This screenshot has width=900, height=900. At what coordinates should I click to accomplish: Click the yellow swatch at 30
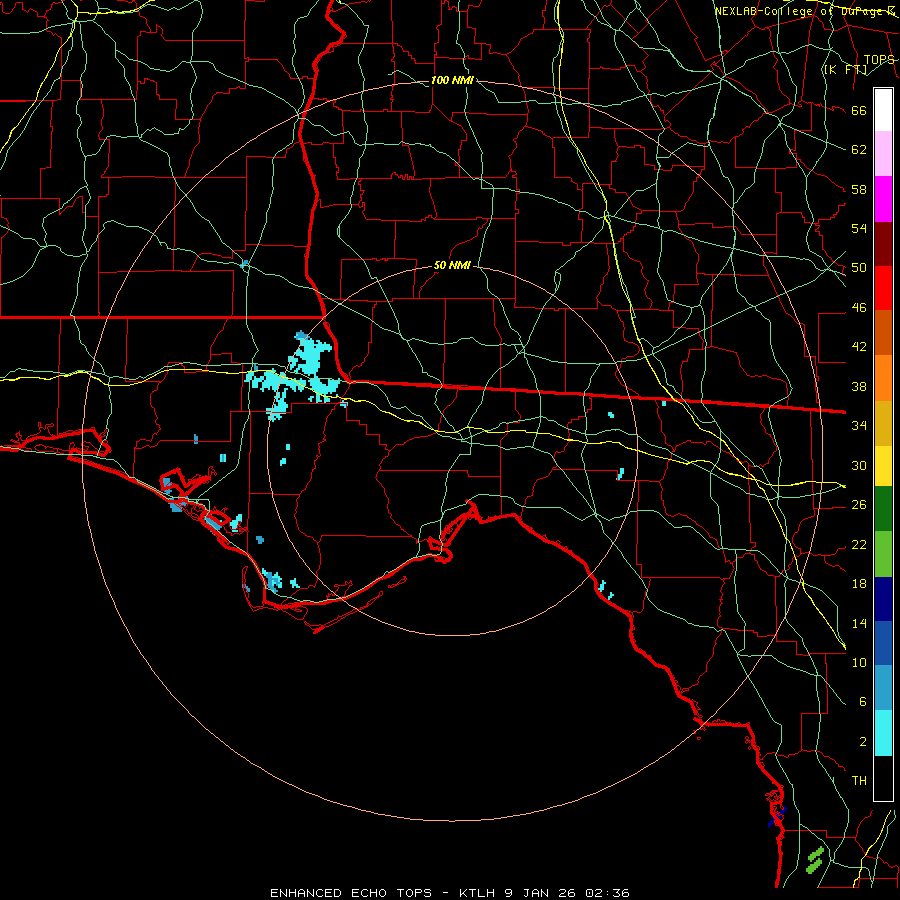(883, 466)
